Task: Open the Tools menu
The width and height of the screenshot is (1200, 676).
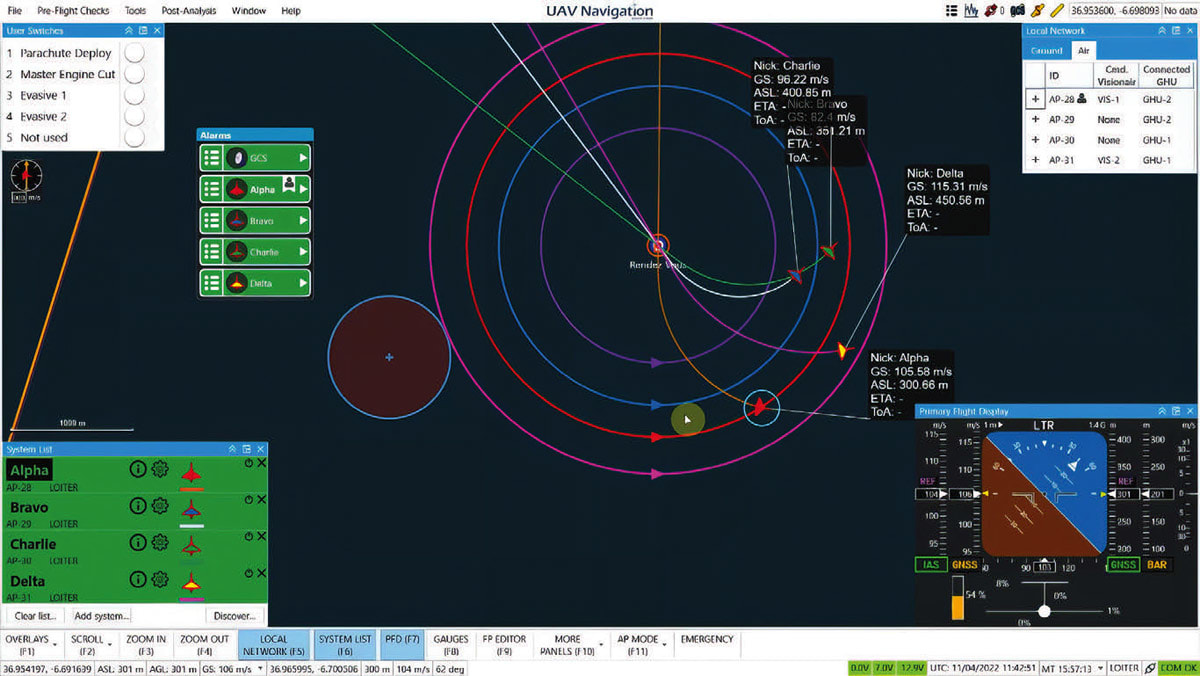Action: click(x=135, y=11)
